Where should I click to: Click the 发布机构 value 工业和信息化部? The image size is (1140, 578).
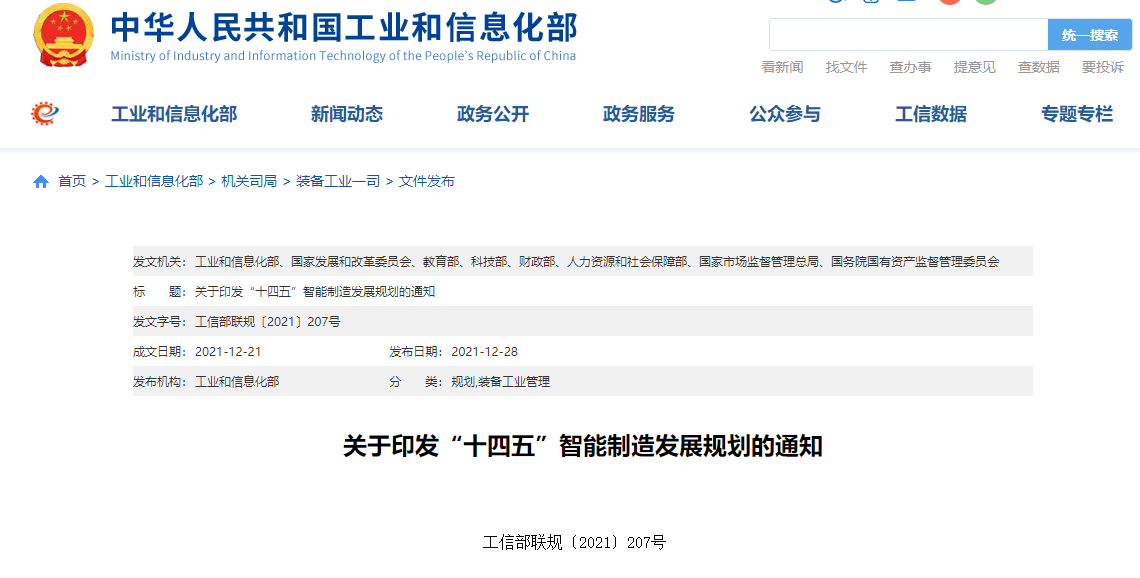(x=237, y=382)
